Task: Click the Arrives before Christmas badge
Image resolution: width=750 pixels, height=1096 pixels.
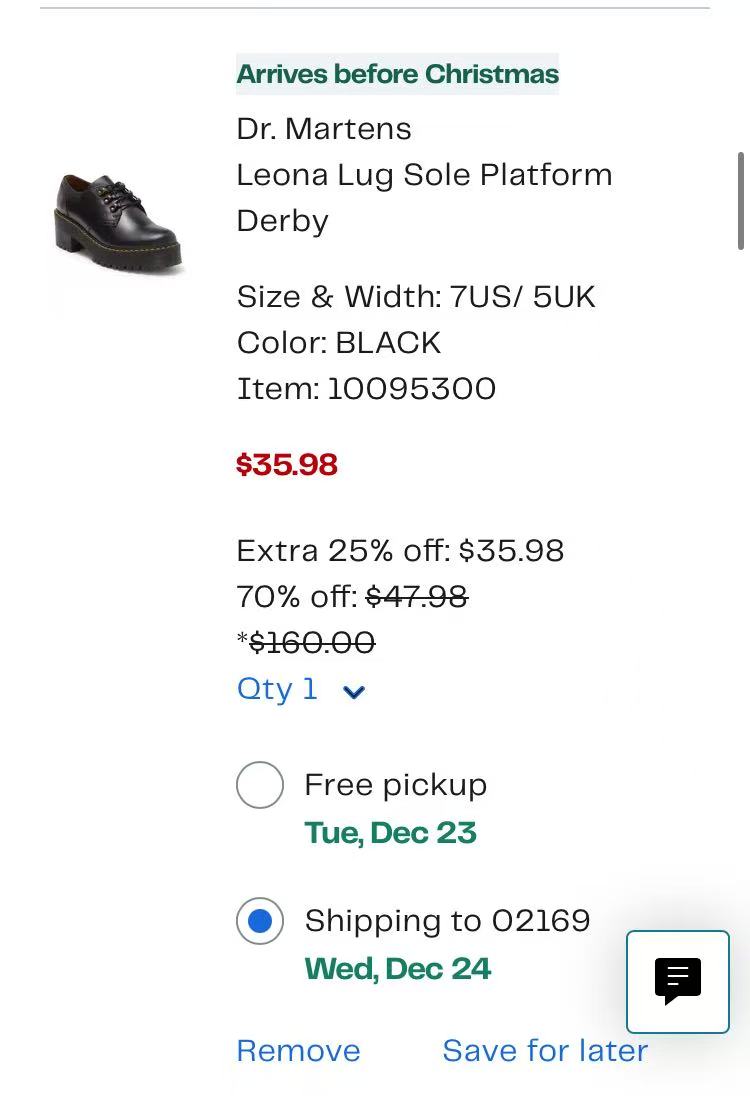Action: tap(398, 73)
